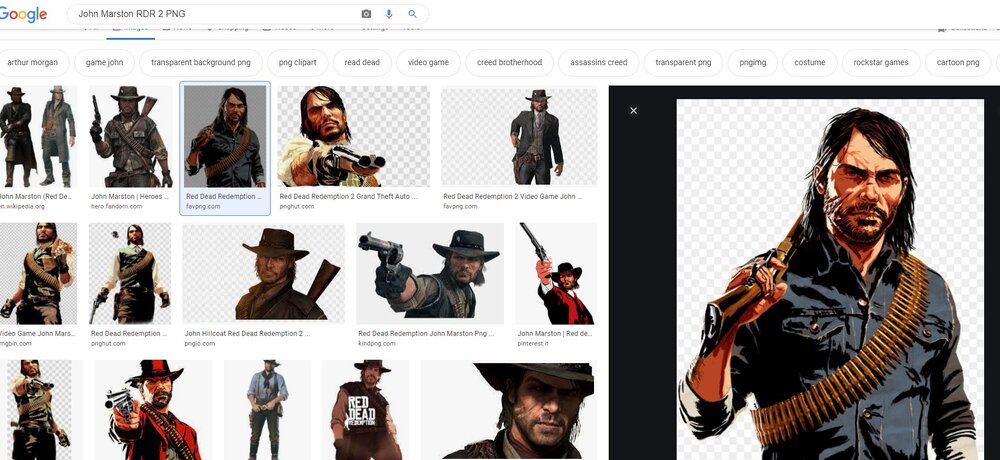Filter by the 'png clipart' chip
This screenshot has height=460, width=1000.
tap(298, 62)
